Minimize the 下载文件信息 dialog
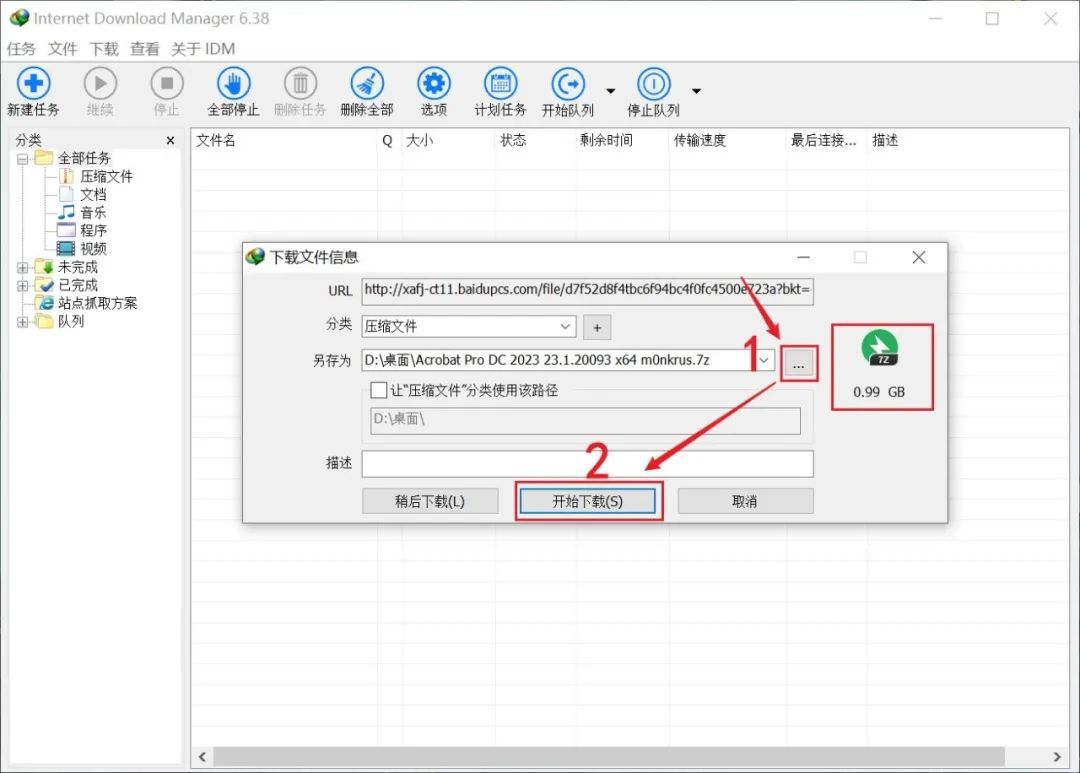1080x773 pixels. pyautogui.click(x=803, y=258)
